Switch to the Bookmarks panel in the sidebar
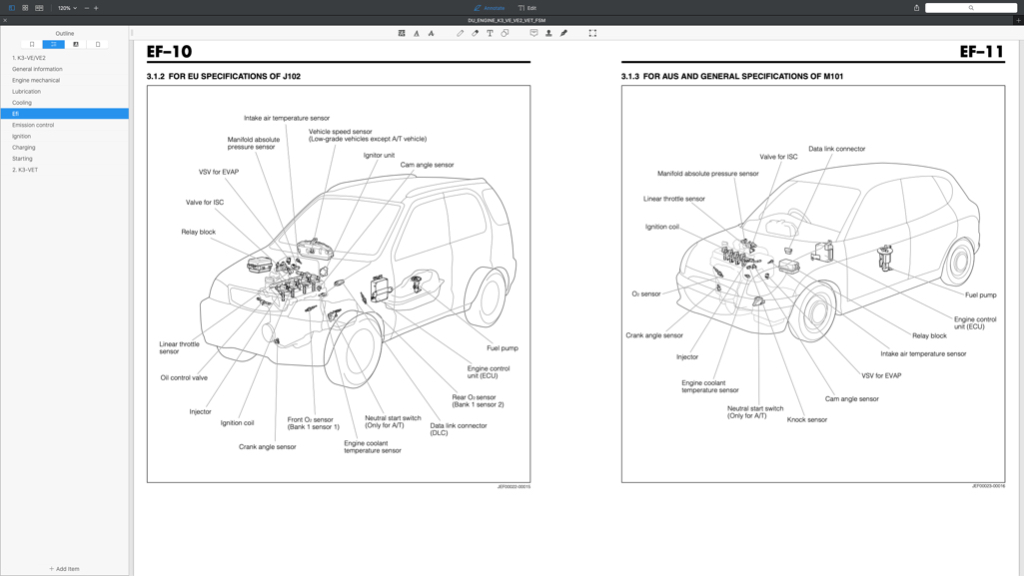The image size is (1024, 576). [x=31, y=44]
